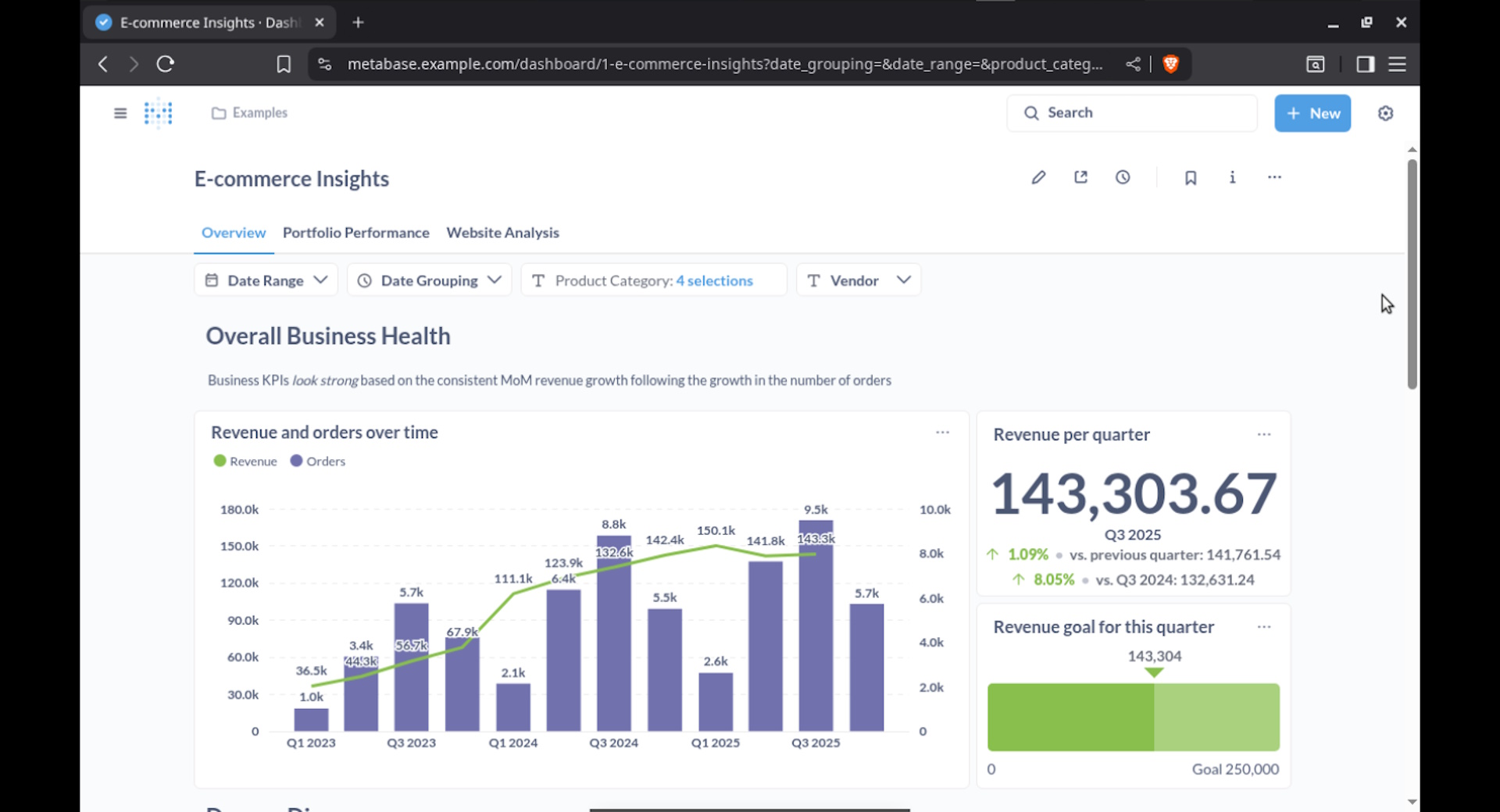
Task: Bookmark this dashboard with bookmark icon
Action: (x=1190, y=178)
